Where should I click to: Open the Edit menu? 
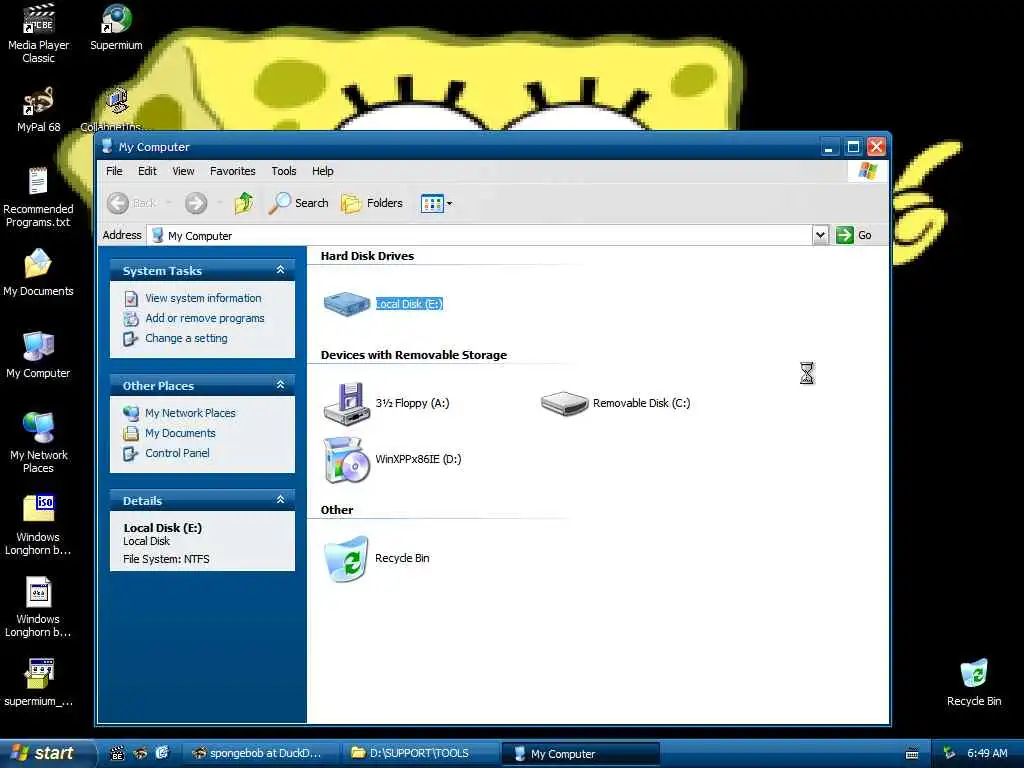pos(147,171)
